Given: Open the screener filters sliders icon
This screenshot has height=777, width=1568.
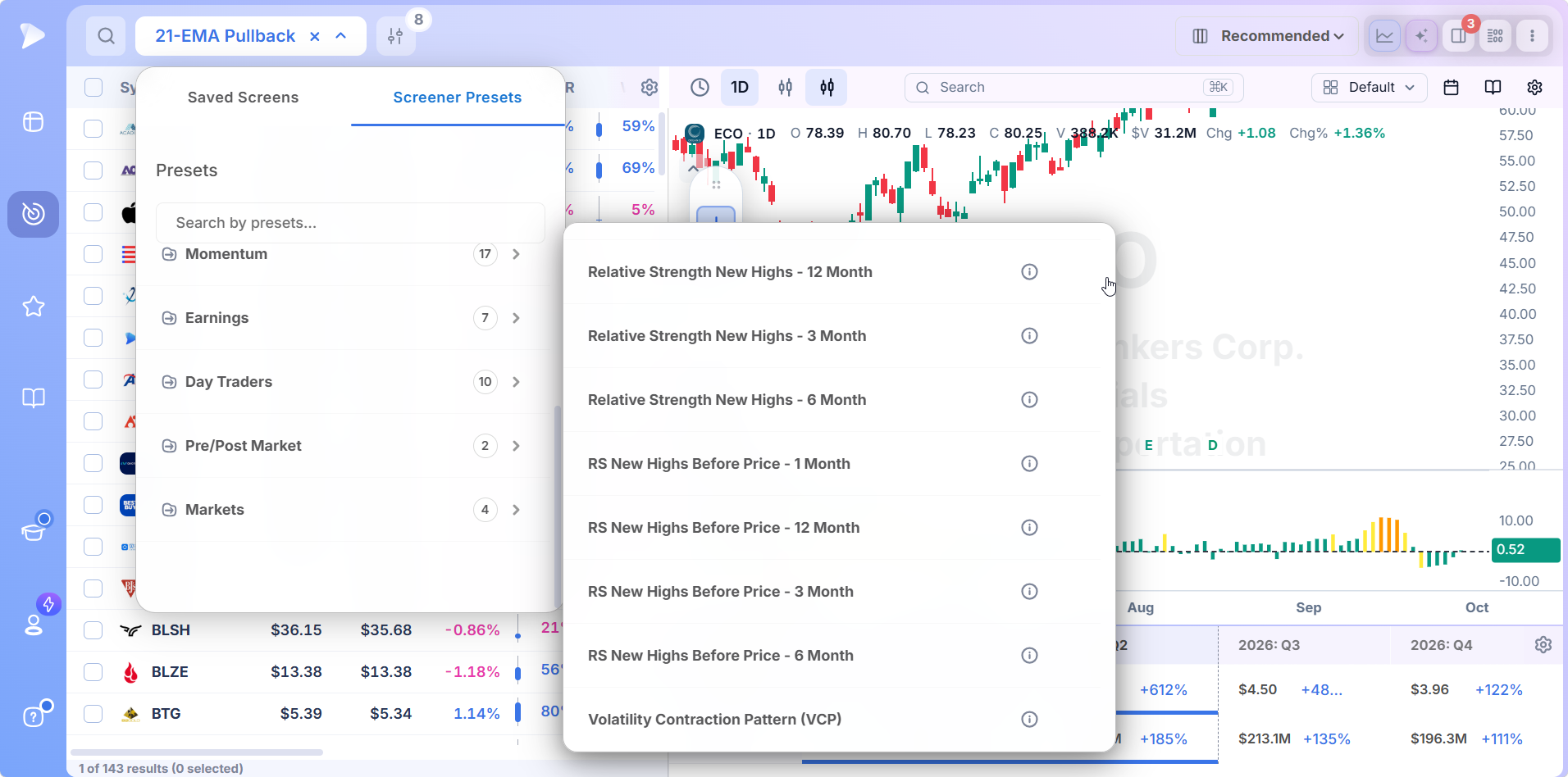Looking at the screenshot, I should (395, 36).
